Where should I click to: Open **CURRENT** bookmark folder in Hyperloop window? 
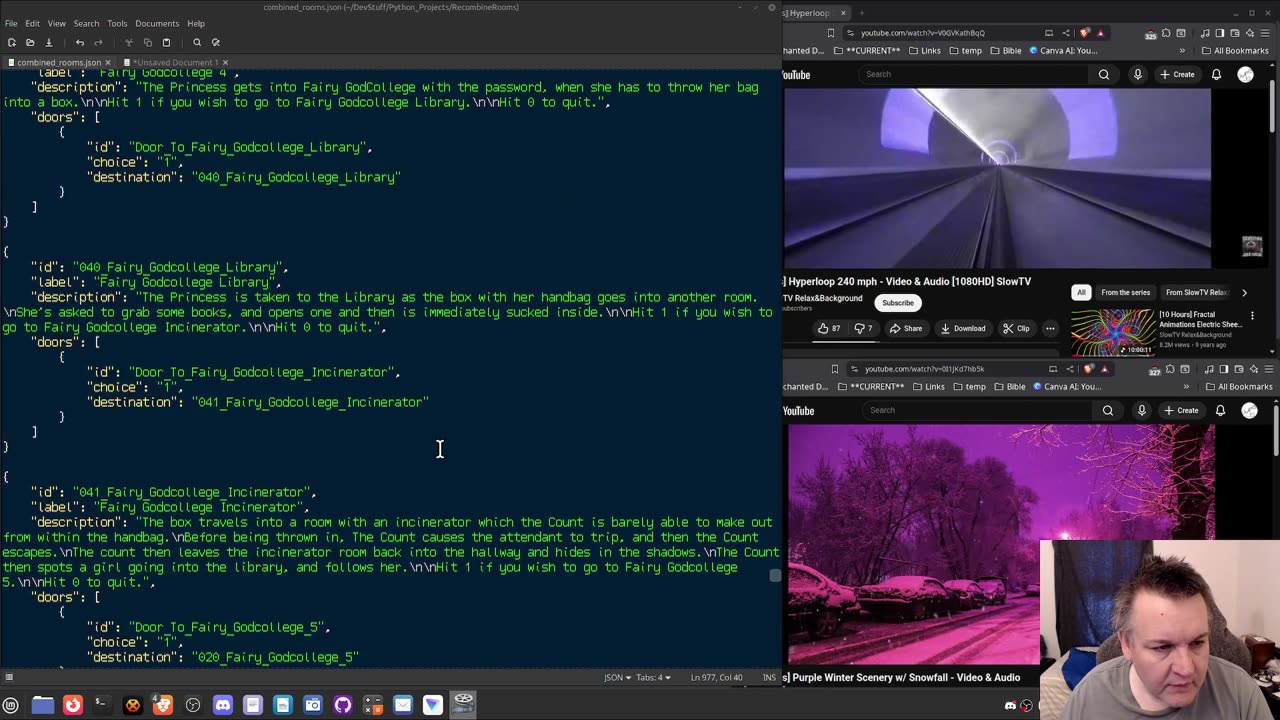[x=867, y=51]
